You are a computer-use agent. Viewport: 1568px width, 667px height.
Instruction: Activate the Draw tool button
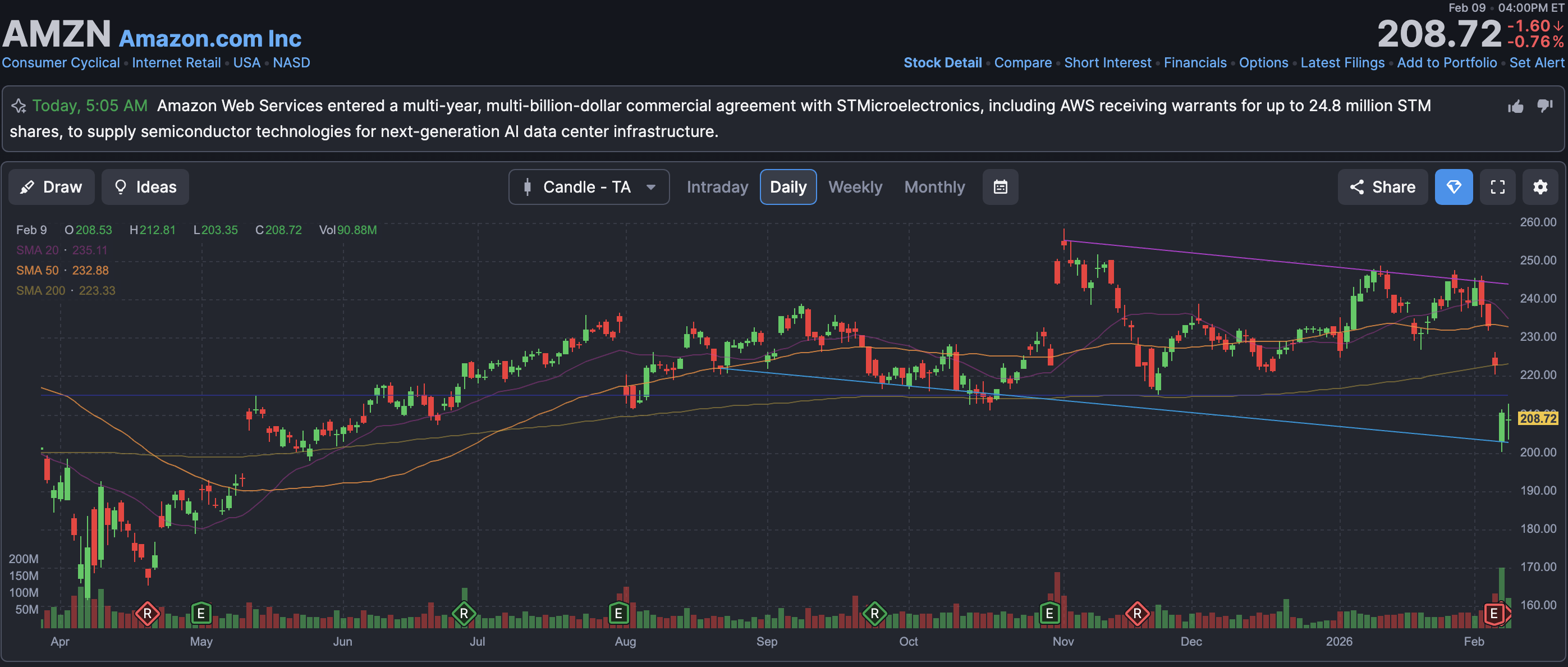(x=51, y=187)
